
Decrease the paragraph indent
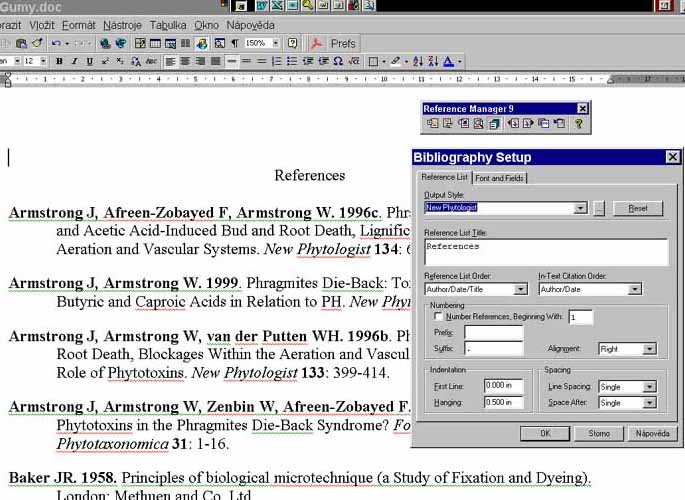click(x=308, y=61)
